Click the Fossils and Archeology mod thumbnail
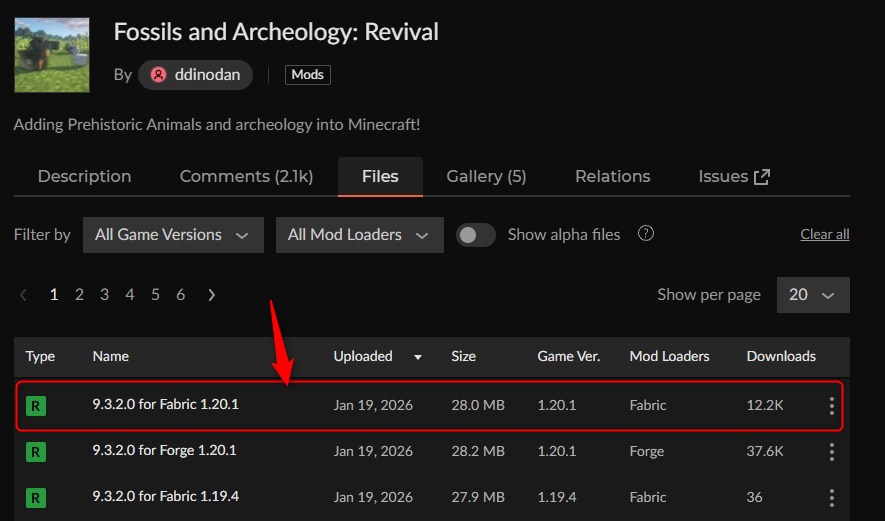 52,55
